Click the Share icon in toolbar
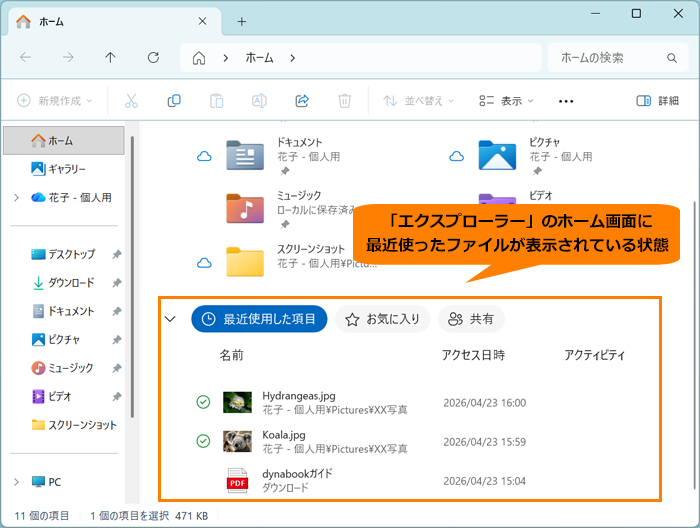 (x=302, y=101)
